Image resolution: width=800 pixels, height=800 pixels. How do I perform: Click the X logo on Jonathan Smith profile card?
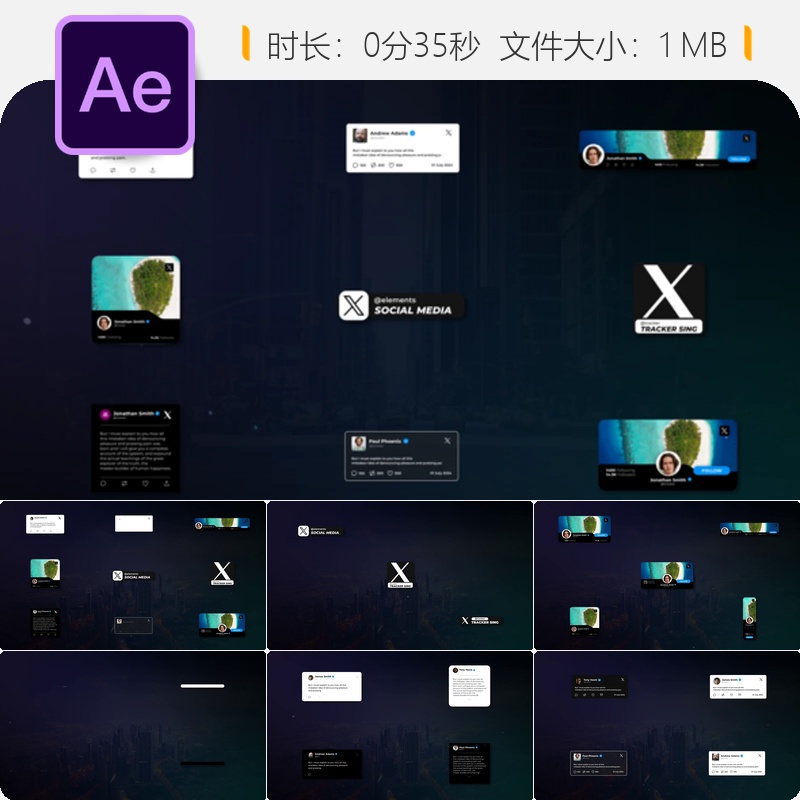[x=169, y=267]
